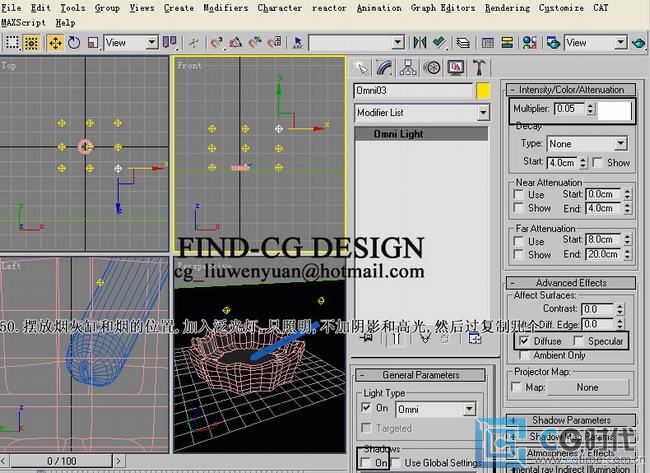Screen dimensions: 650x473
Task: Toggle the 3D Snaps icon
Action: pos(216,42)
